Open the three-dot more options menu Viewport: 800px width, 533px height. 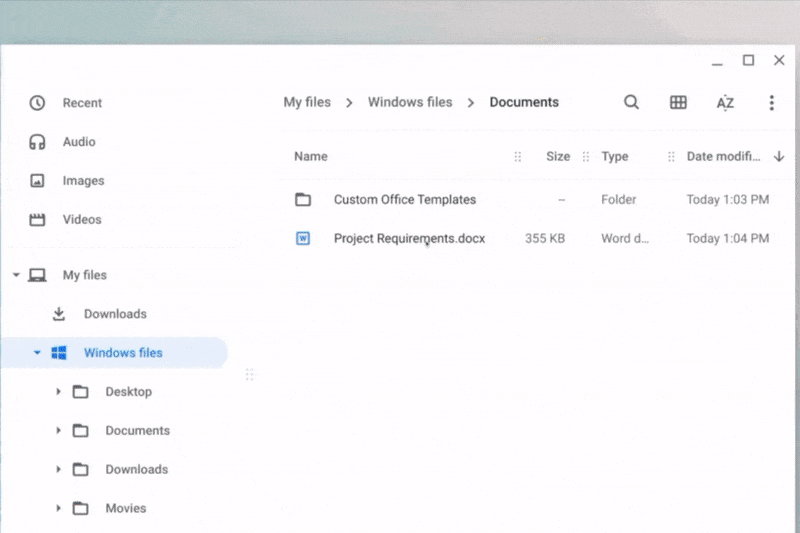point(771,103)
